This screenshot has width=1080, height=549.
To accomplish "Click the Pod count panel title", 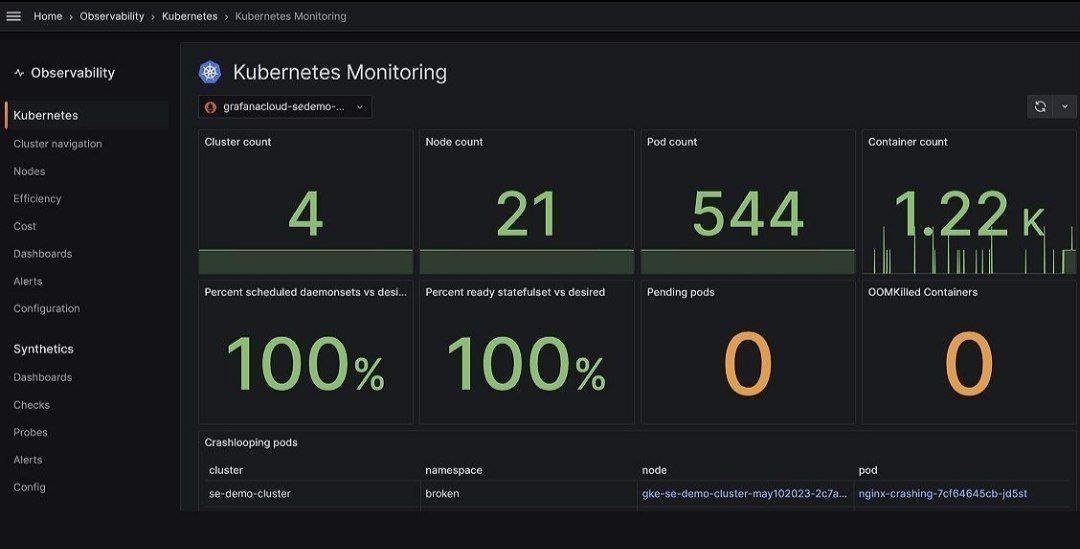I will (672, 142).
